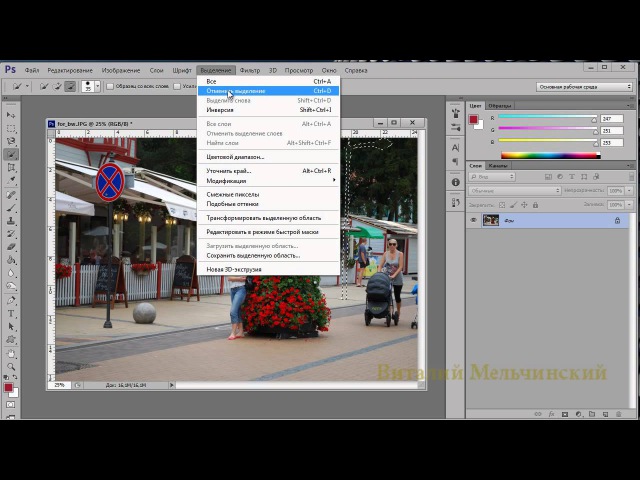Image resolution: width=640 pixels, height=480 pixels.
Task: Select the Crop tool
Action: point(11,168)
